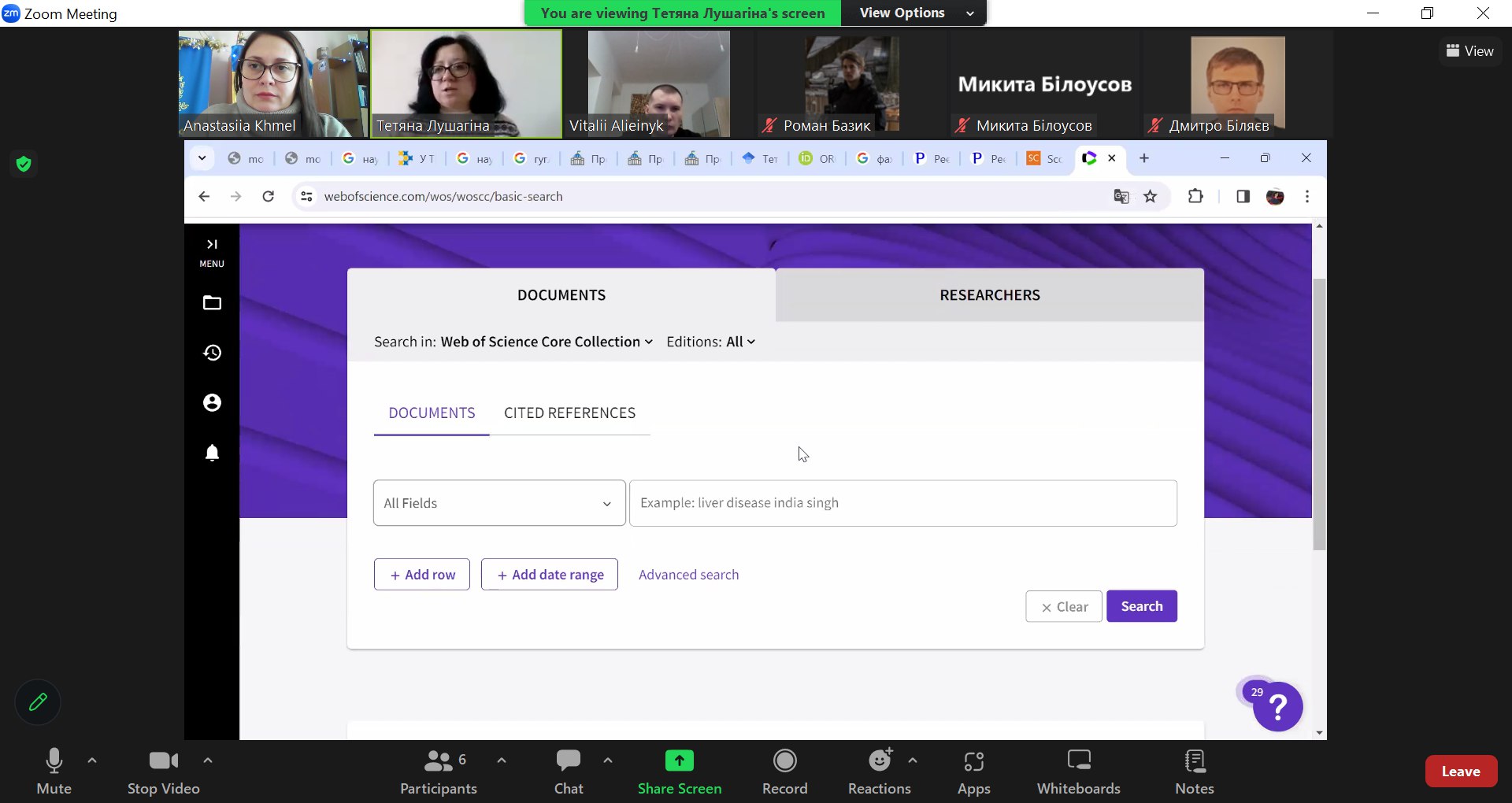Click the Share Screen button
1512x803 pixels.
680,772
